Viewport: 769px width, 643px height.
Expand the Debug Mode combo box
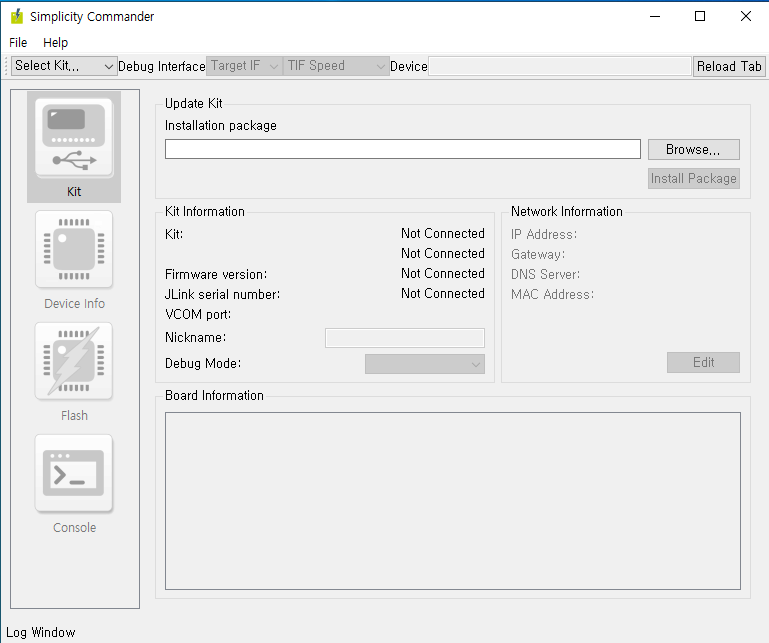pos(425,364)
